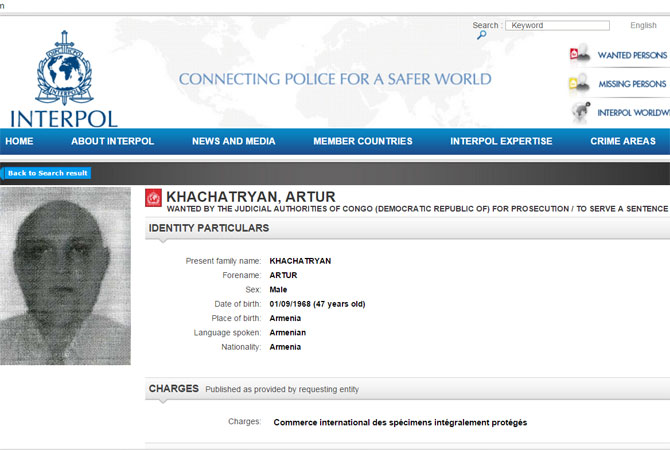
Task: Click Back to Search result button
Action: (x=46, y=173)
